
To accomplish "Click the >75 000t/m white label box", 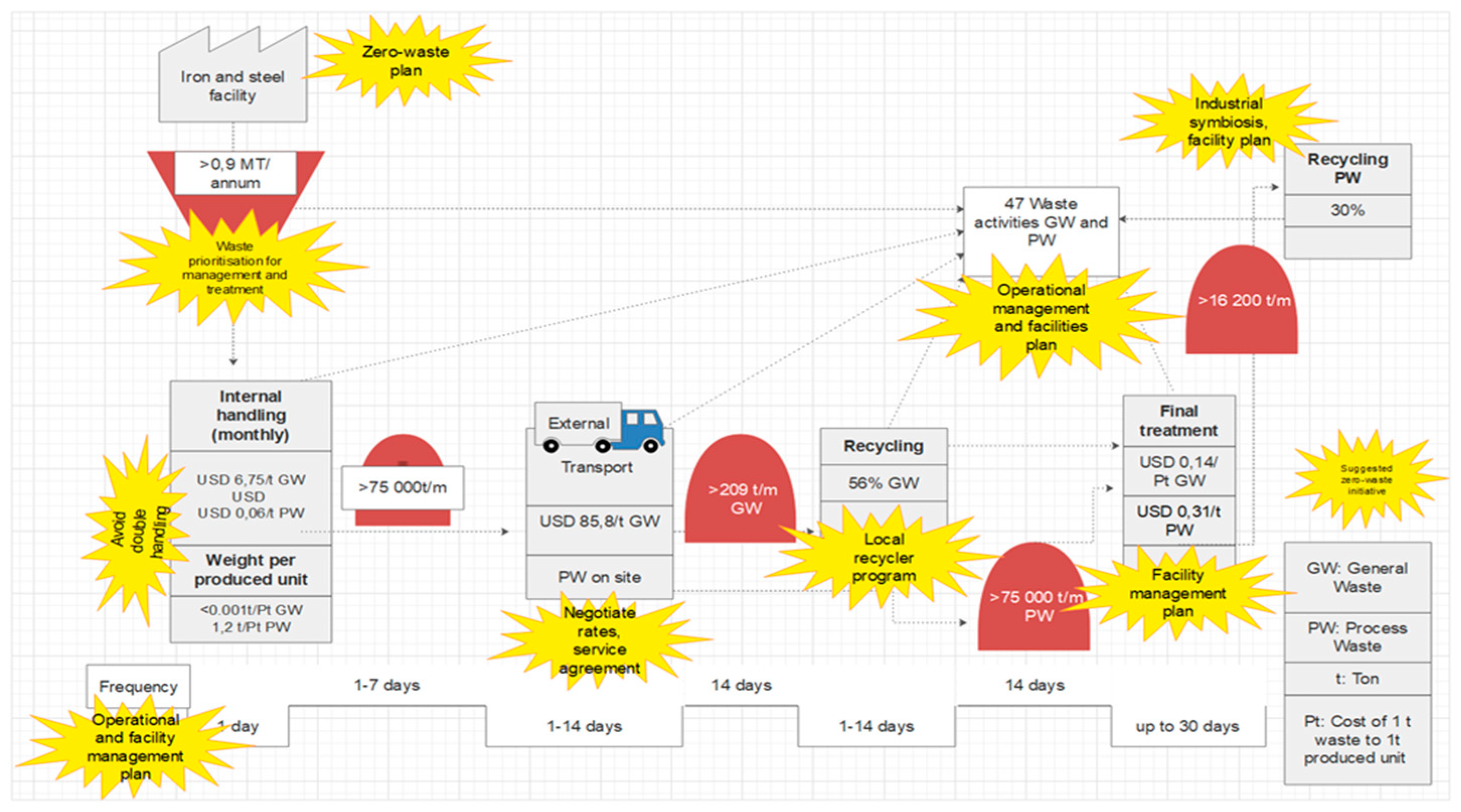I will [402, 487].
